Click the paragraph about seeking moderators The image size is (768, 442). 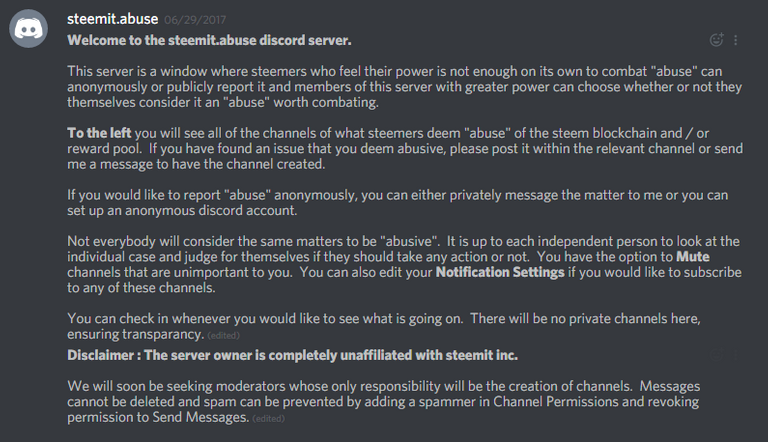coord(384,401)
